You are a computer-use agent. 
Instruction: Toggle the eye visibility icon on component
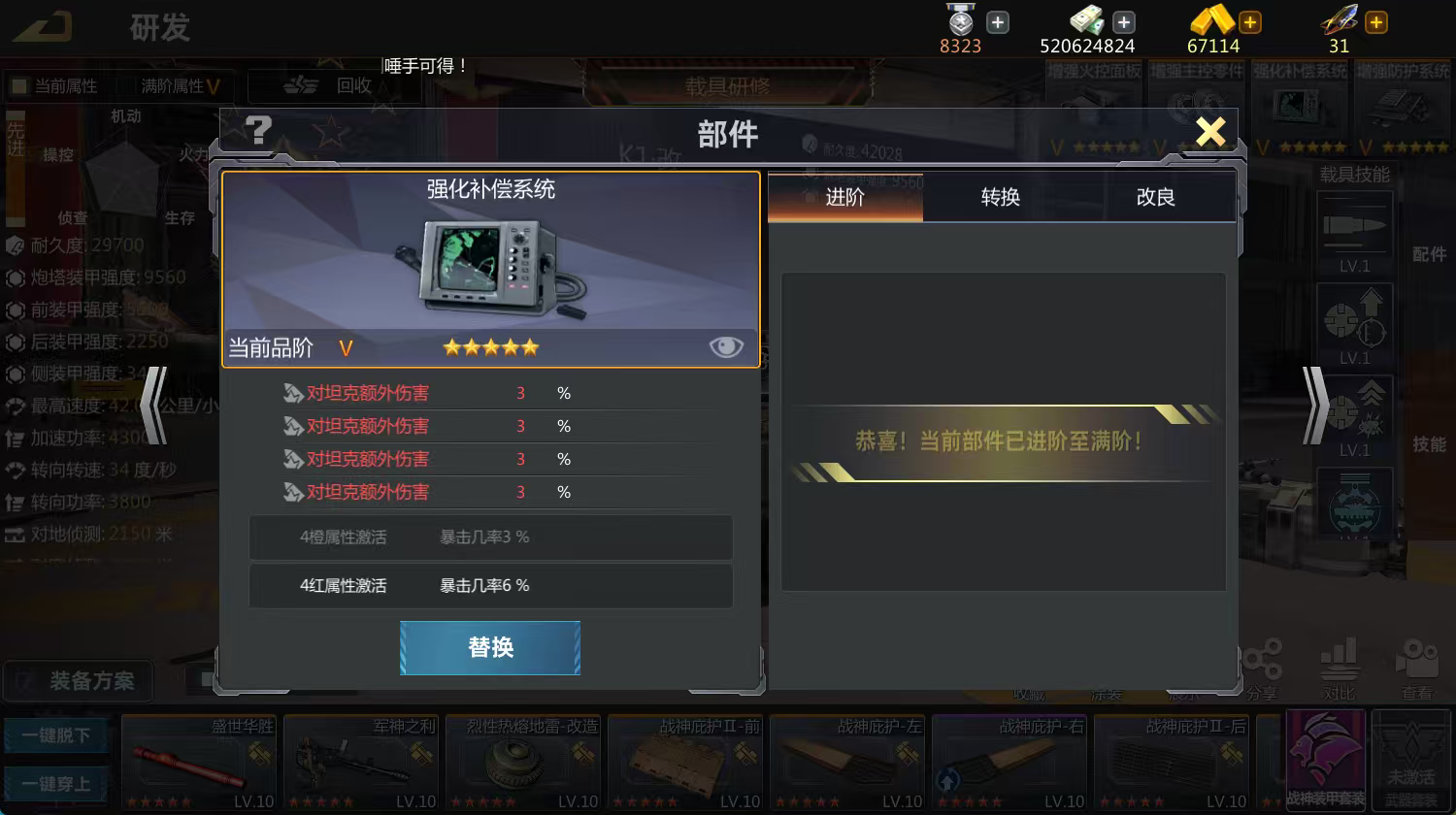tap(726, 346)
